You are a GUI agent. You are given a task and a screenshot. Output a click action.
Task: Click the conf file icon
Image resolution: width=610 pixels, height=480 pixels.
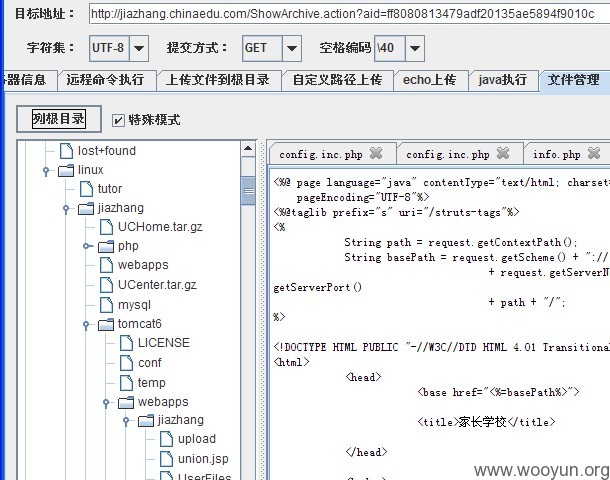126,363
